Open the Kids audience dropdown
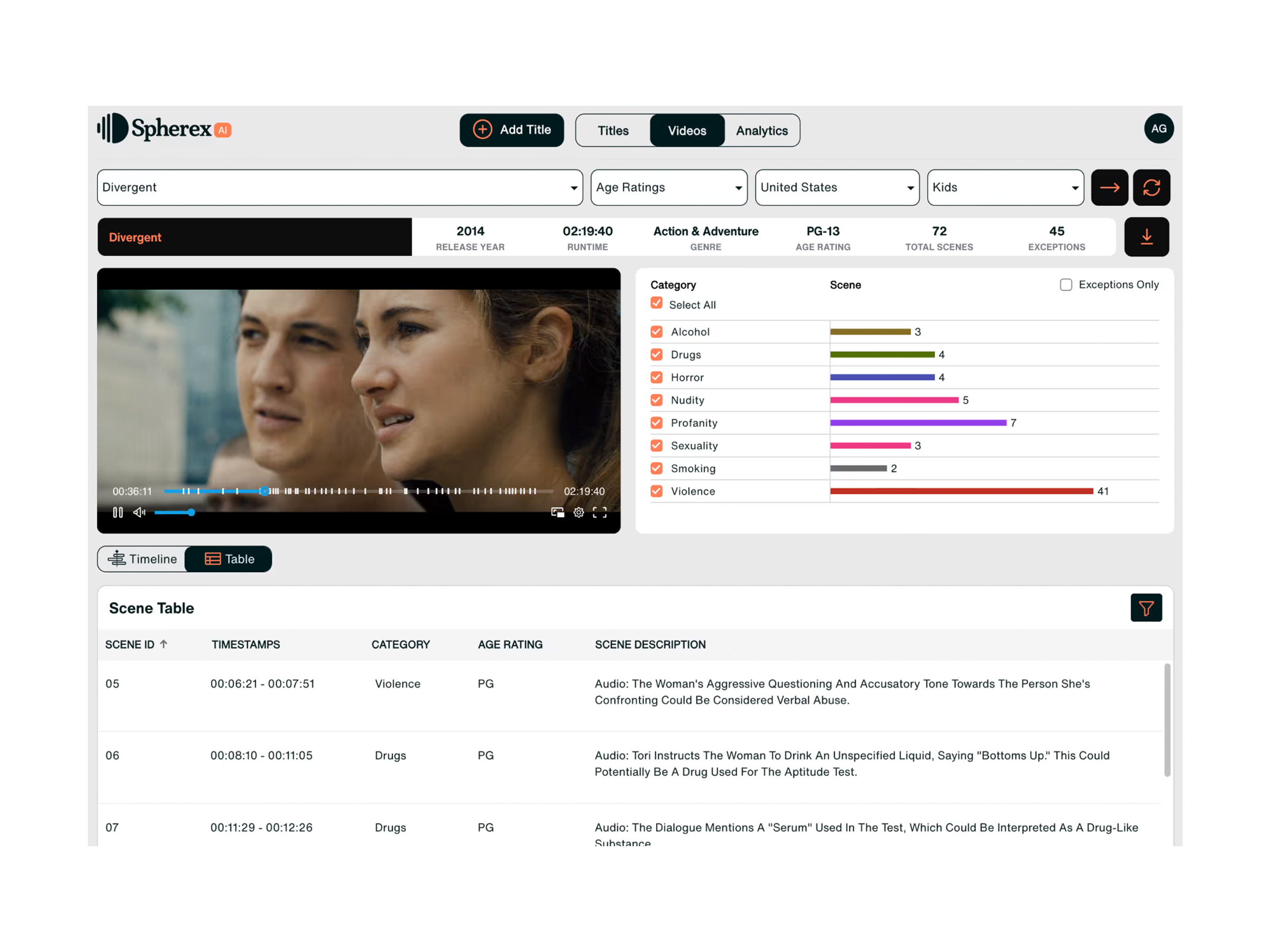This screenshot has height=952, width=1270. click(x=1005, y=188)
